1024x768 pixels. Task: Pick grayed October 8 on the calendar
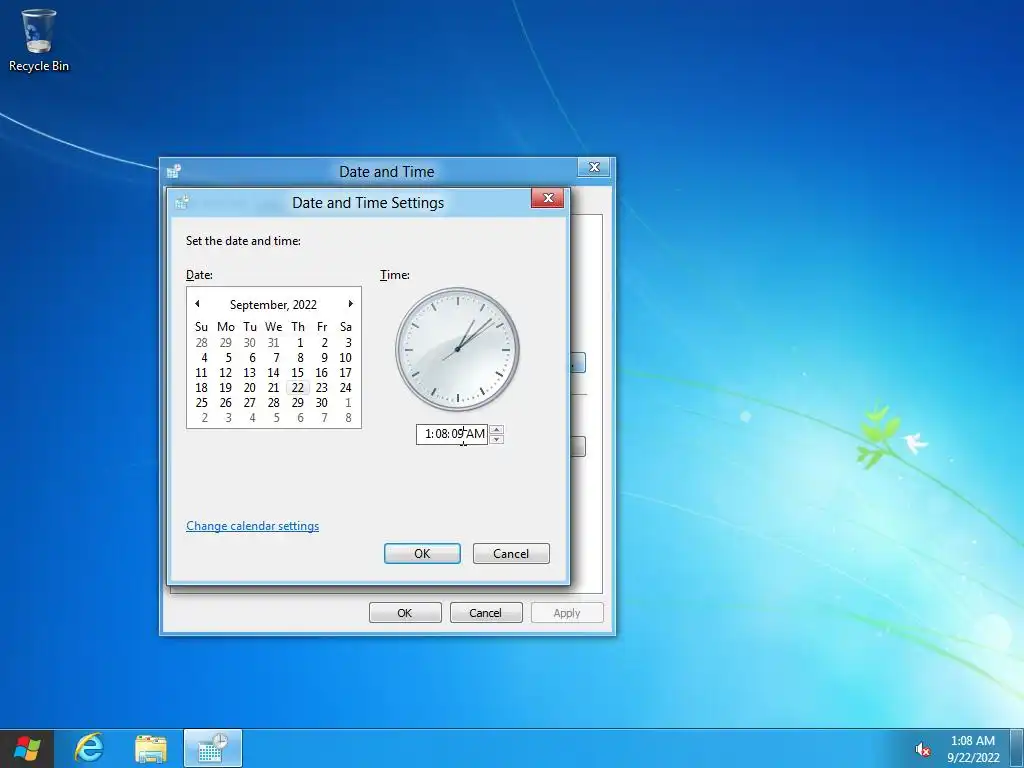pyautogui.click(x=348, y=417)
